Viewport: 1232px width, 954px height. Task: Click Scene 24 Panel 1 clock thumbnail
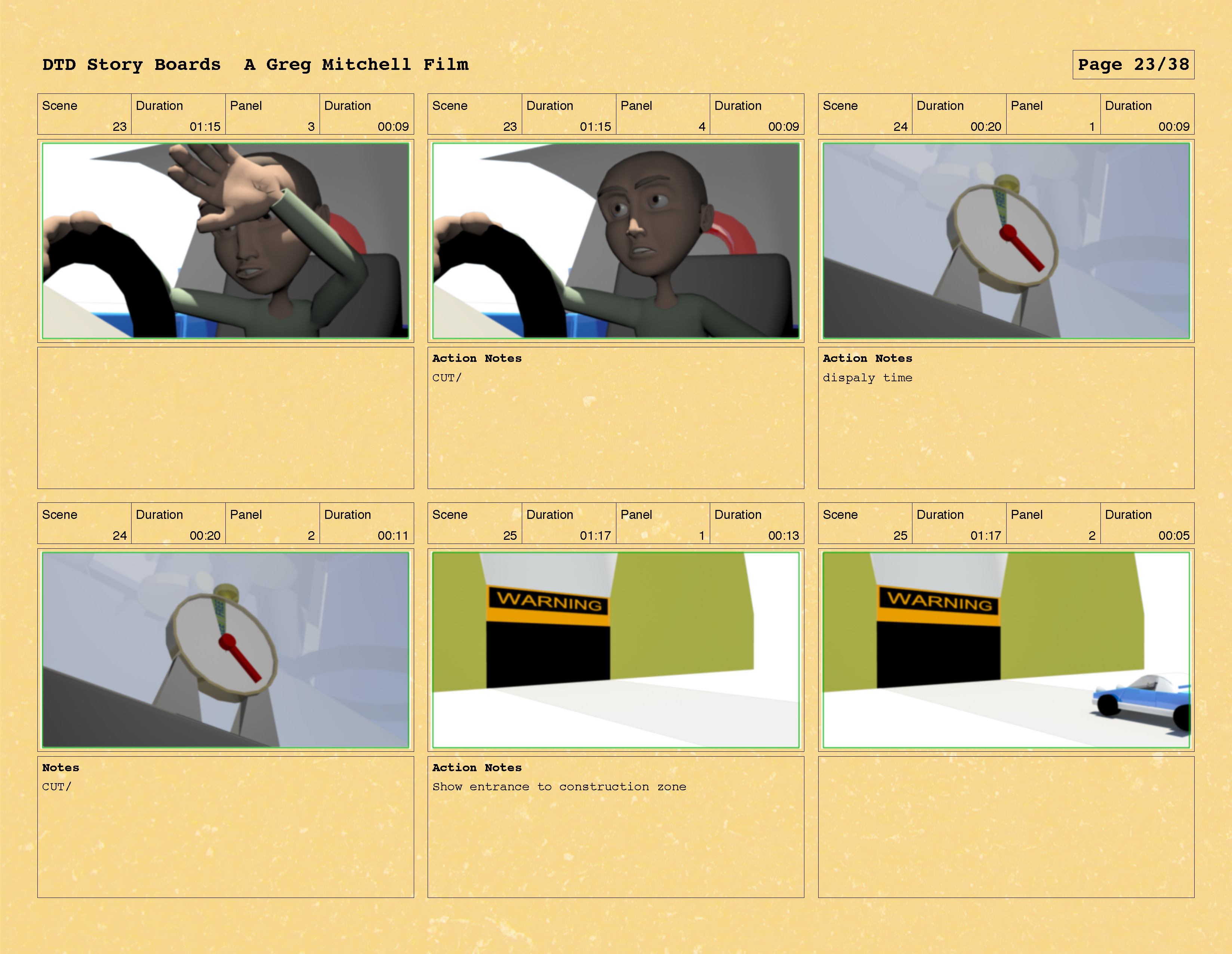coord(1006,241)
